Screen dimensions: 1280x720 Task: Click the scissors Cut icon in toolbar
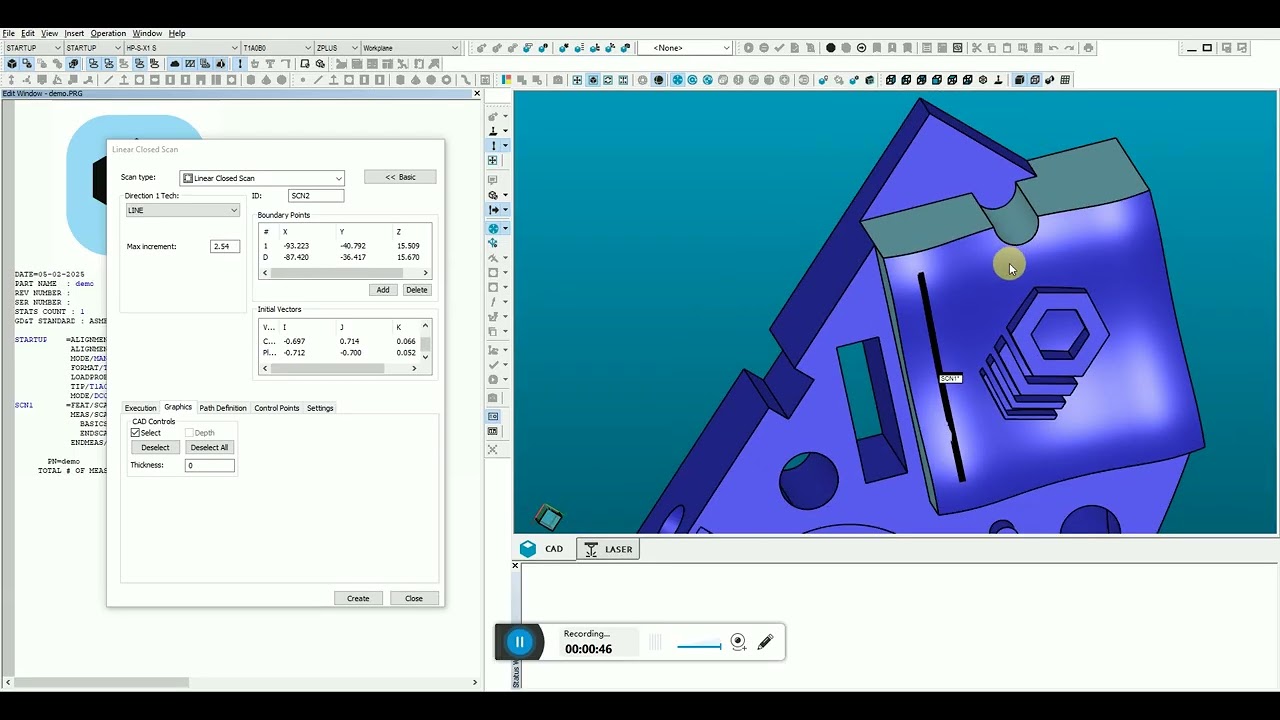pos(976,48)
